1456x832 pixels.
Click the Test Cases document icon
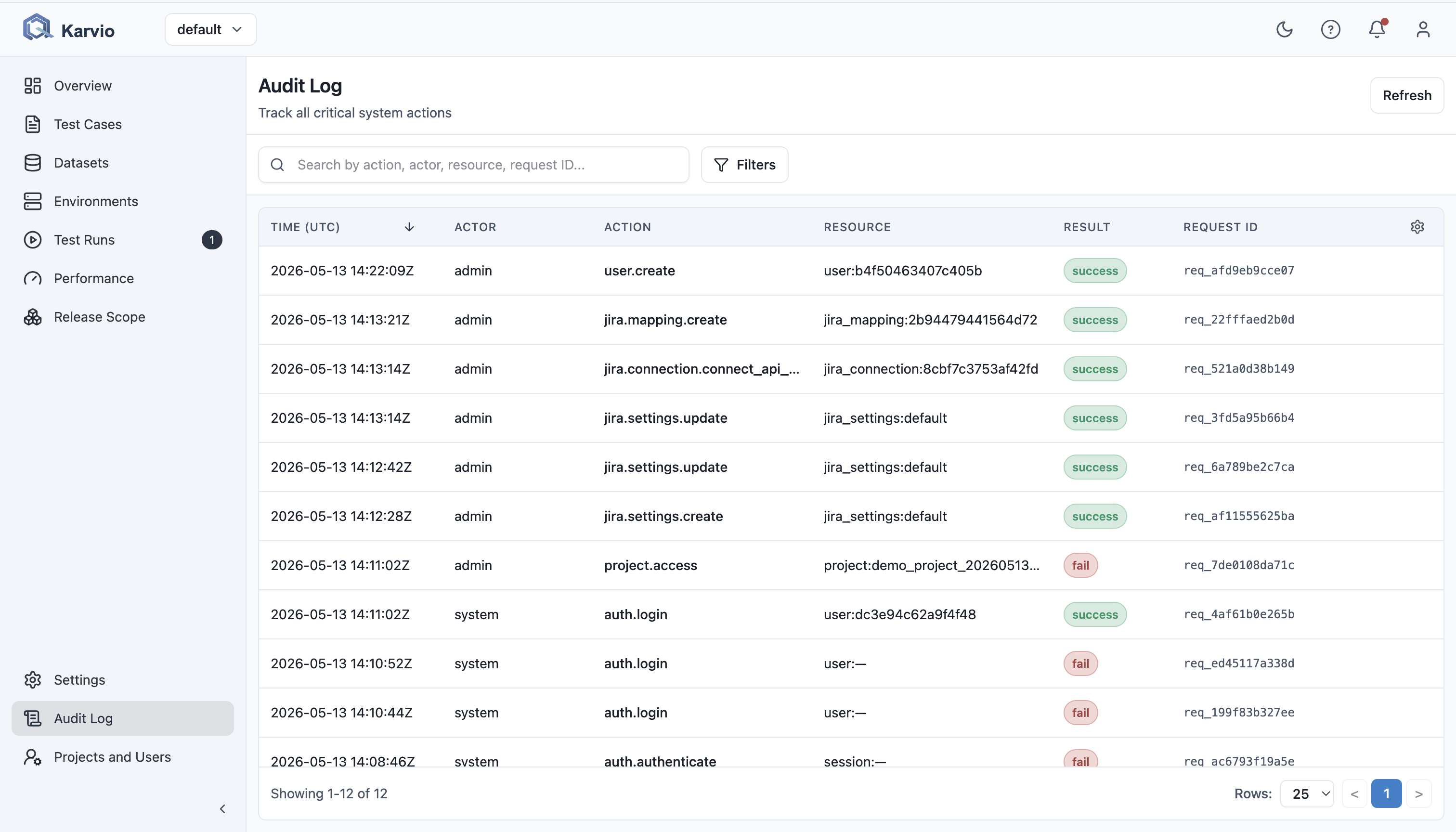(x=33, y=124)
